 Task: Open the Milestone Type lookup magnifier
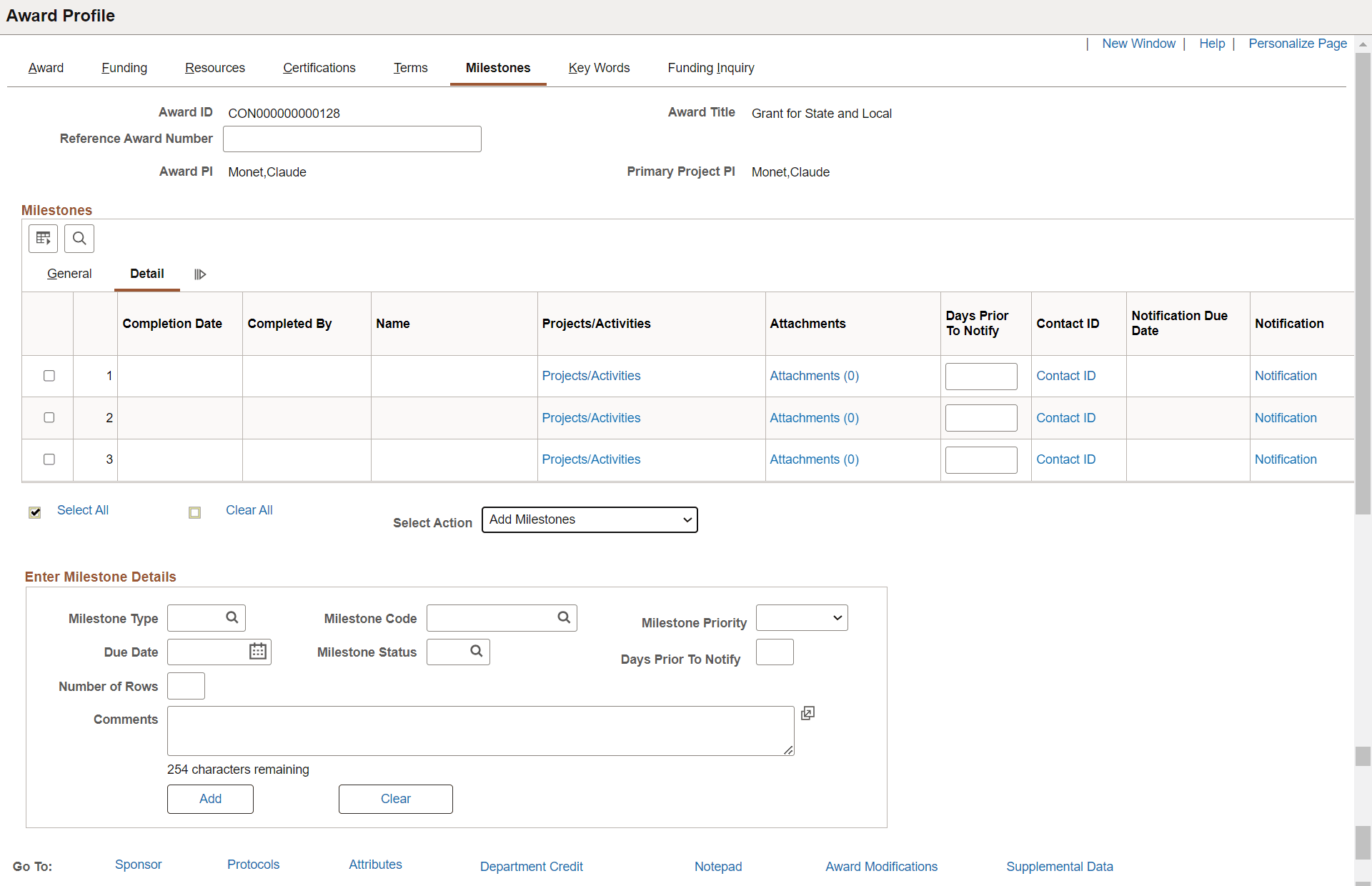(x=232, y=617)
